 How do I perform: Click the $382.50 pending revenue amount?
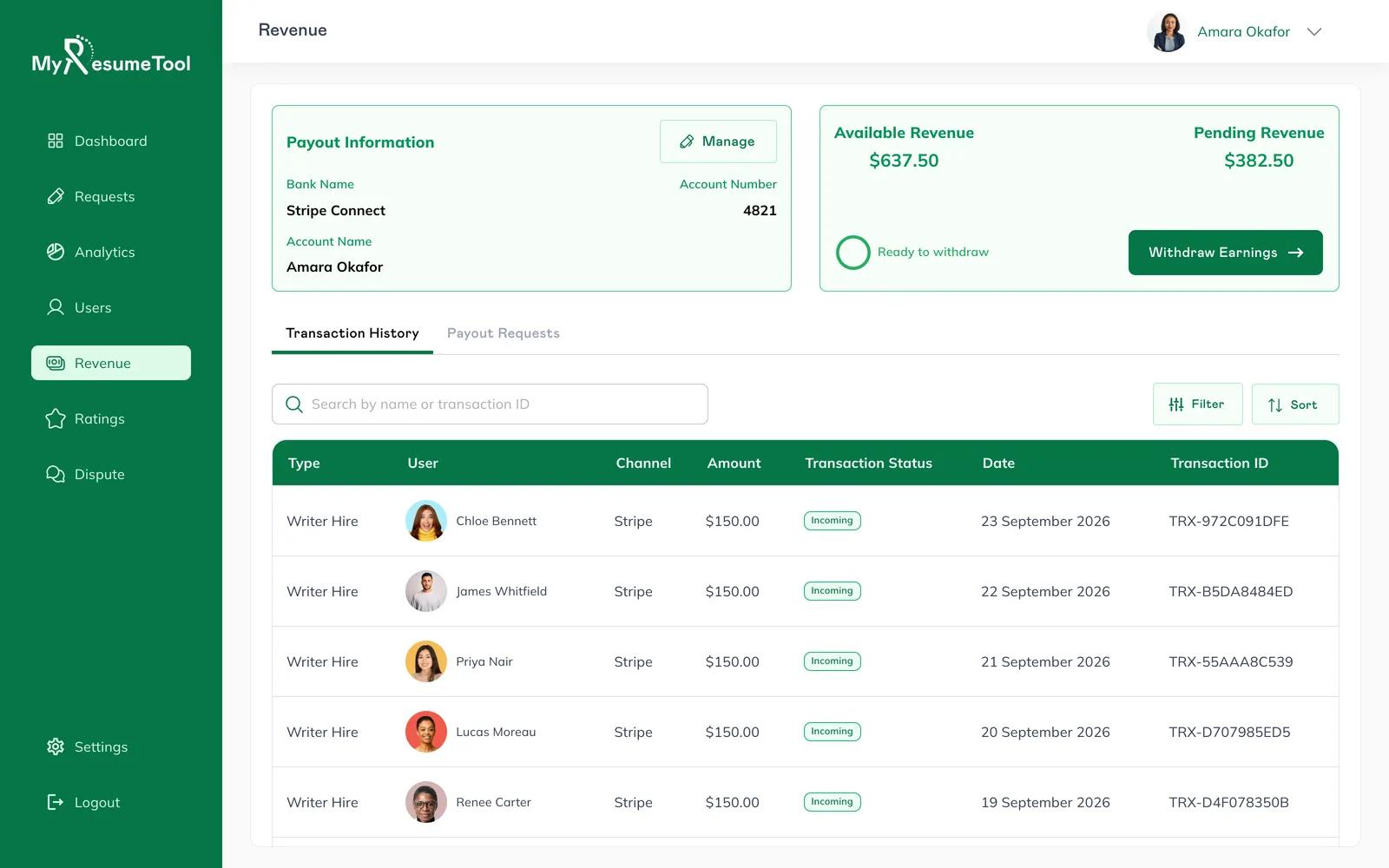[x=1259, y=161]
